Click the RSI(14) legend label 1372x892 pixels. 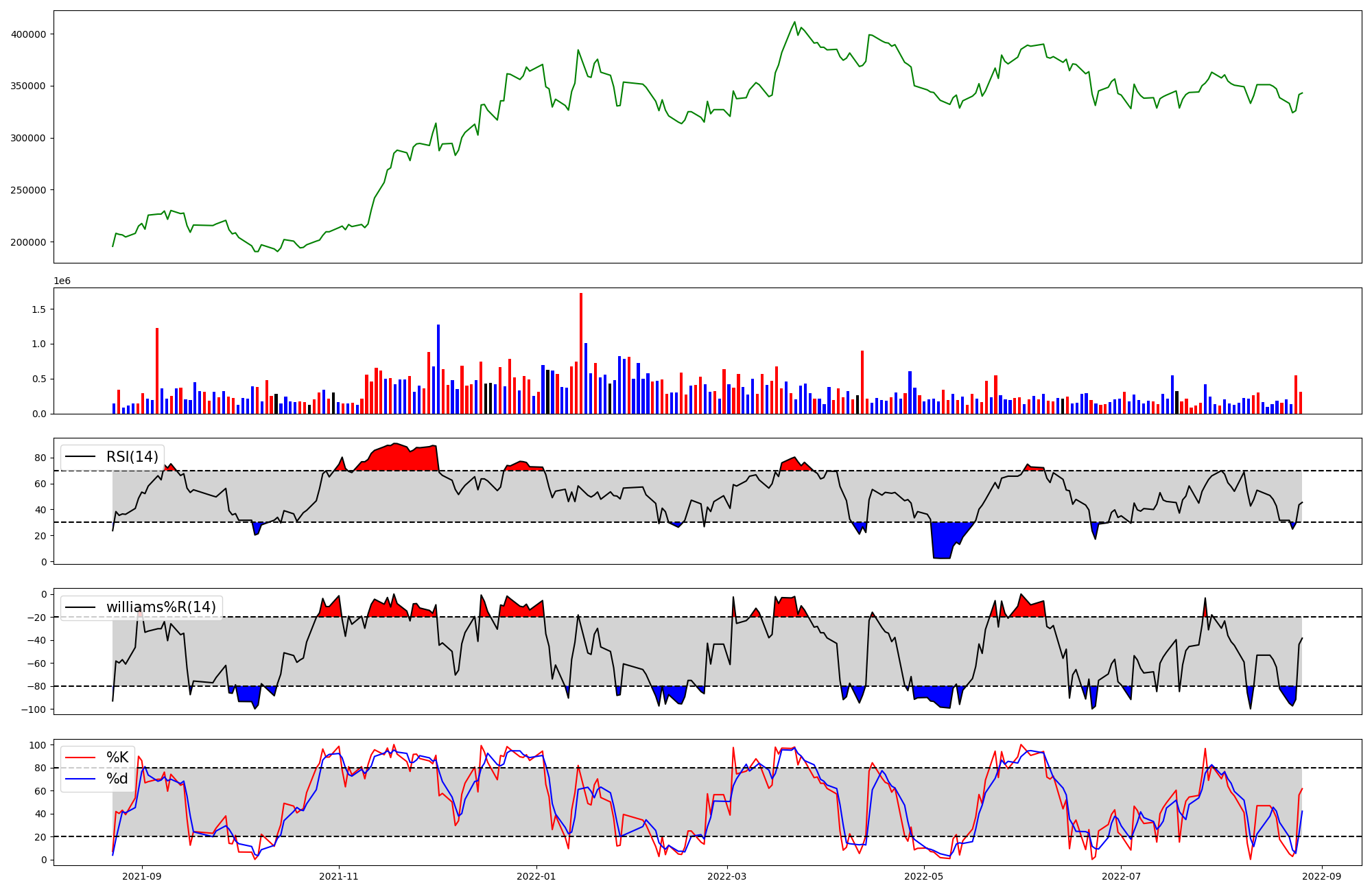coord(132,457)
